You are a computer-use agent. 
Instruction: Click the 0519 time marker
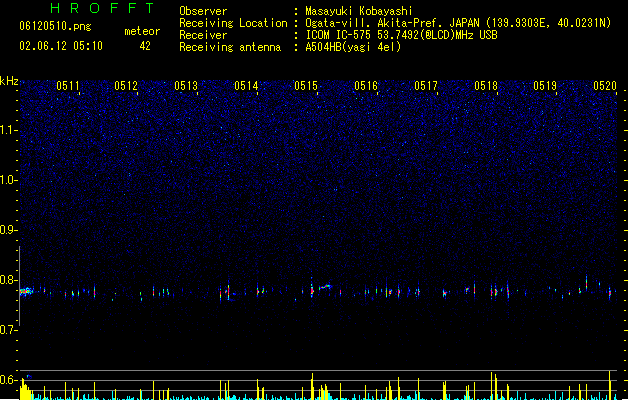(545, 86)
